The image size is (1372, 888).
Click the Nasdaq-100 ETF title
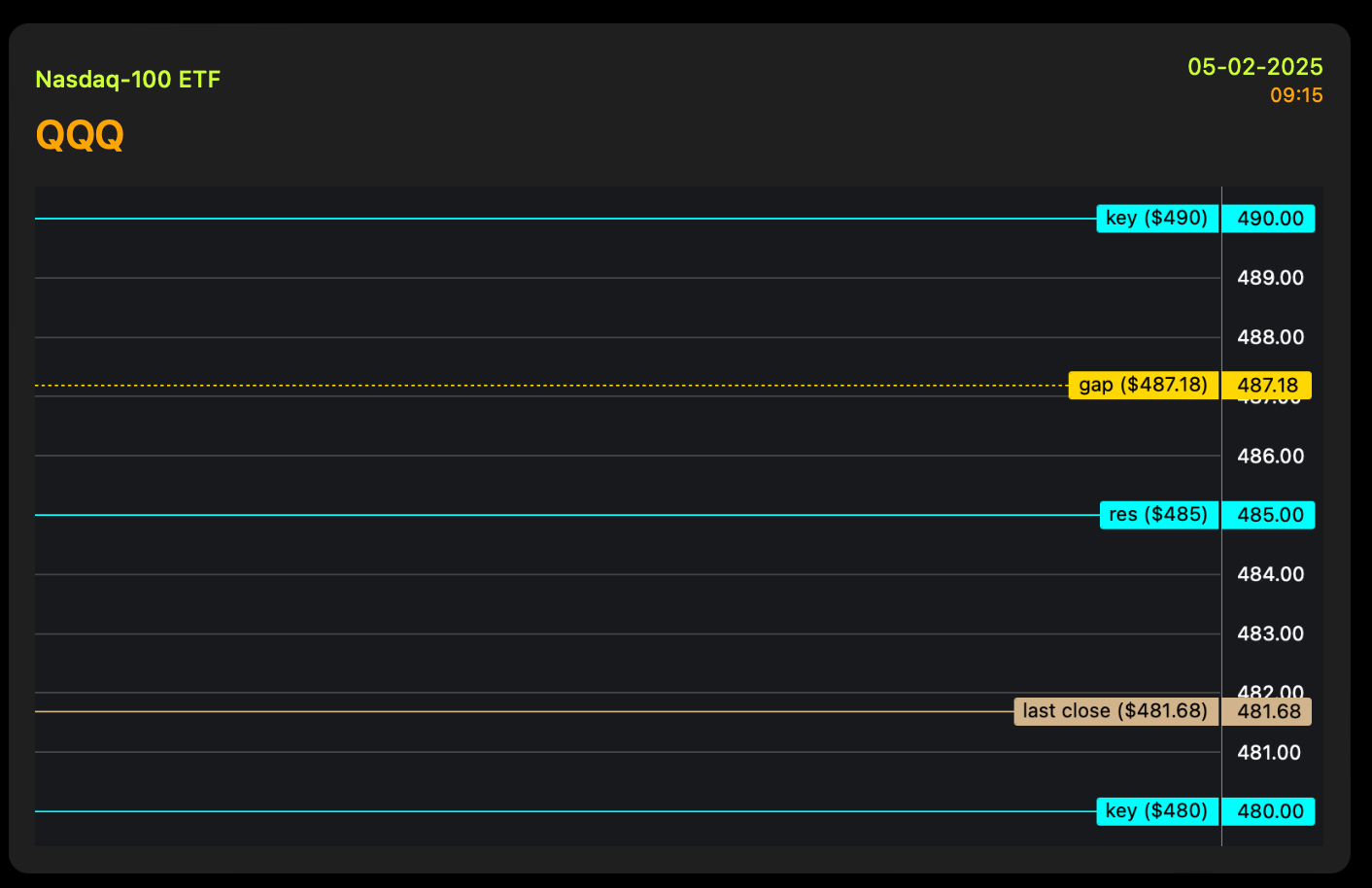tap(128, 80)
